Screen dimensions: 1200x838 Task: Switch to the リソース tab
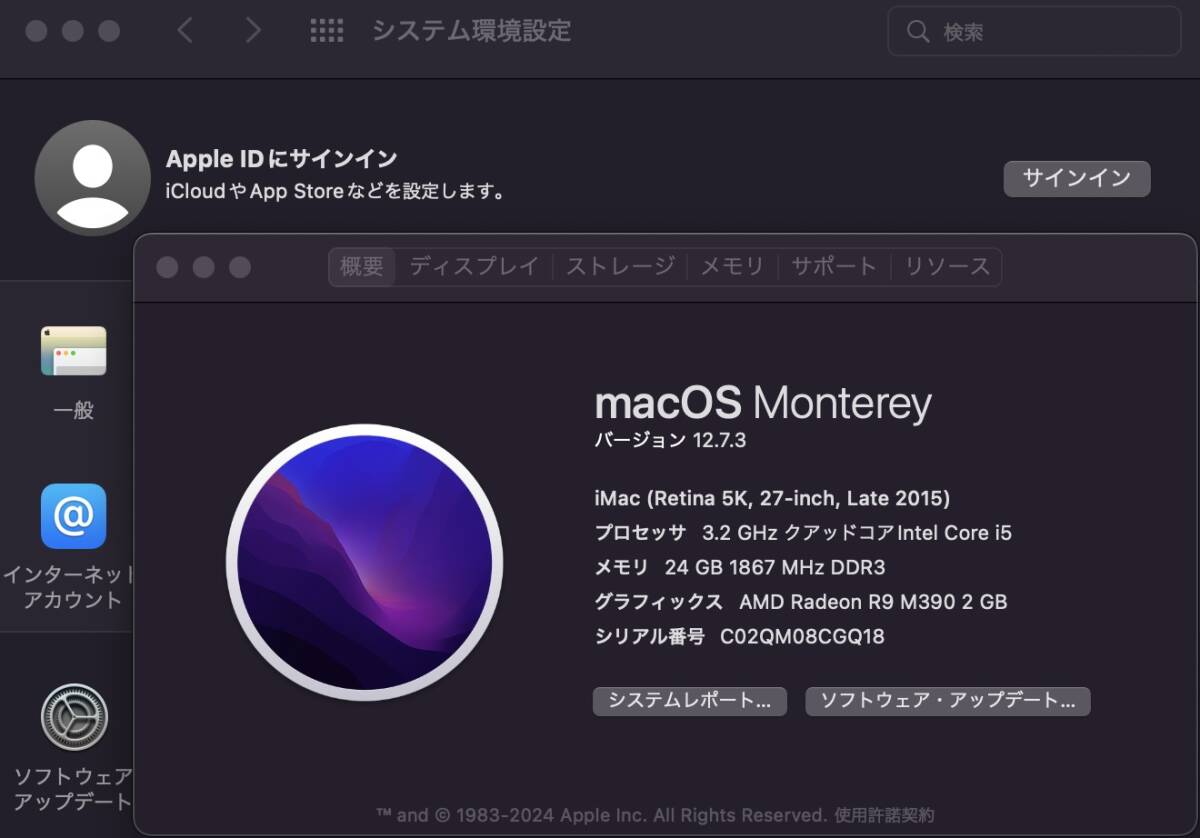(x=947, y=267)
